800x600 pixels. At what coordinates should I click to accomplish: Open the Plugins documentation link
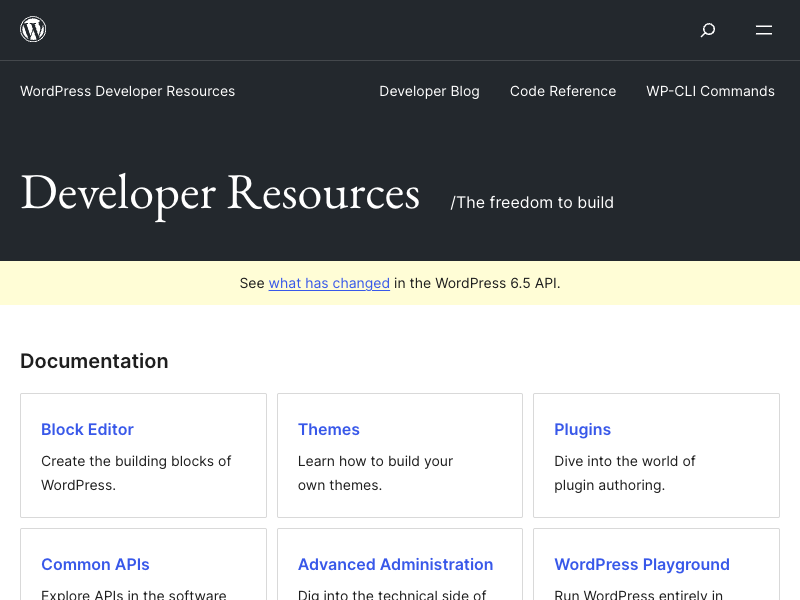tap(582, 430)
